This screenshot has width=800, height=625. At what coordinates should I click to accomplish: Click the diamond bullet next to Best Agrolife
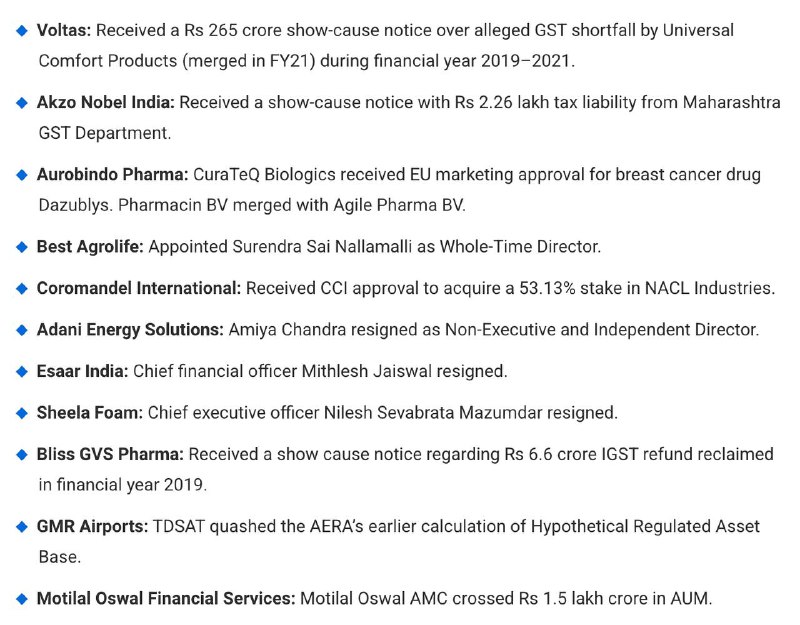pyautogui.click(x=22, y=247)
